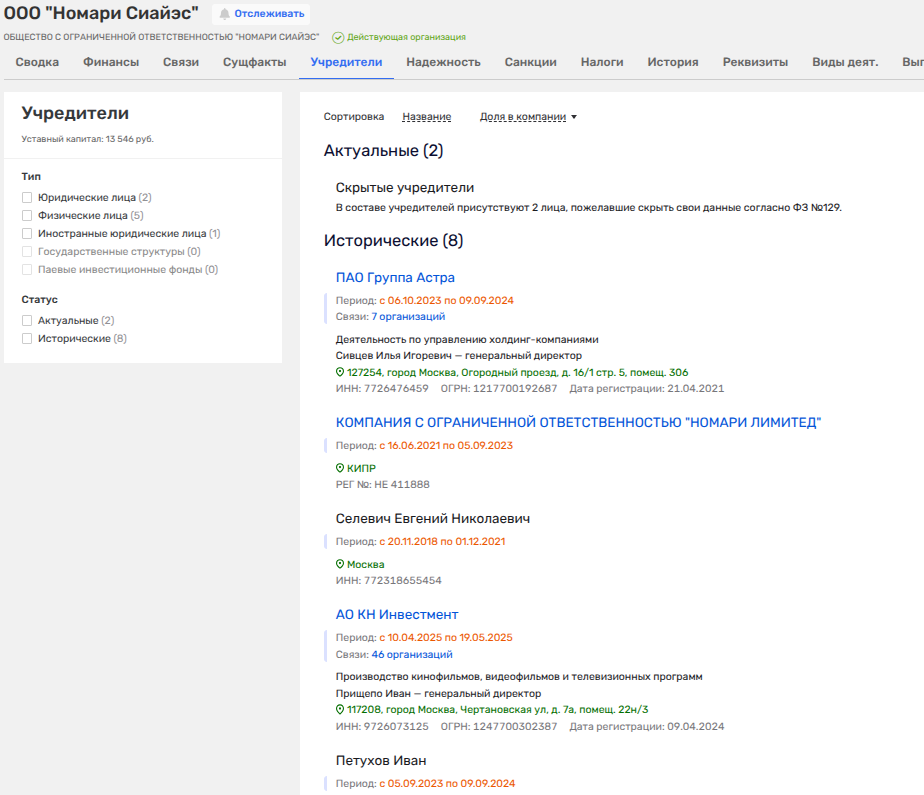Viewport: 924px width, 795px height.
Task: Click location pin icon near Огородный проезд address
Action: (340, 372)
